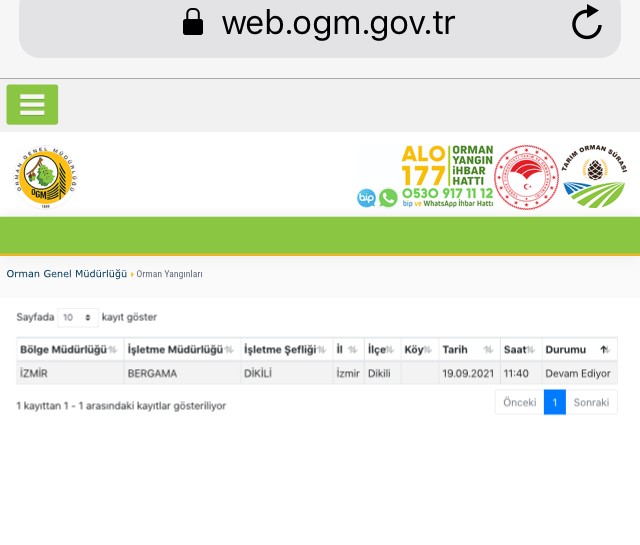Expand the records-per-page dropdown
Image resolution: width=640 pixels, height=545 pixels.
click(x=77, y=317)
